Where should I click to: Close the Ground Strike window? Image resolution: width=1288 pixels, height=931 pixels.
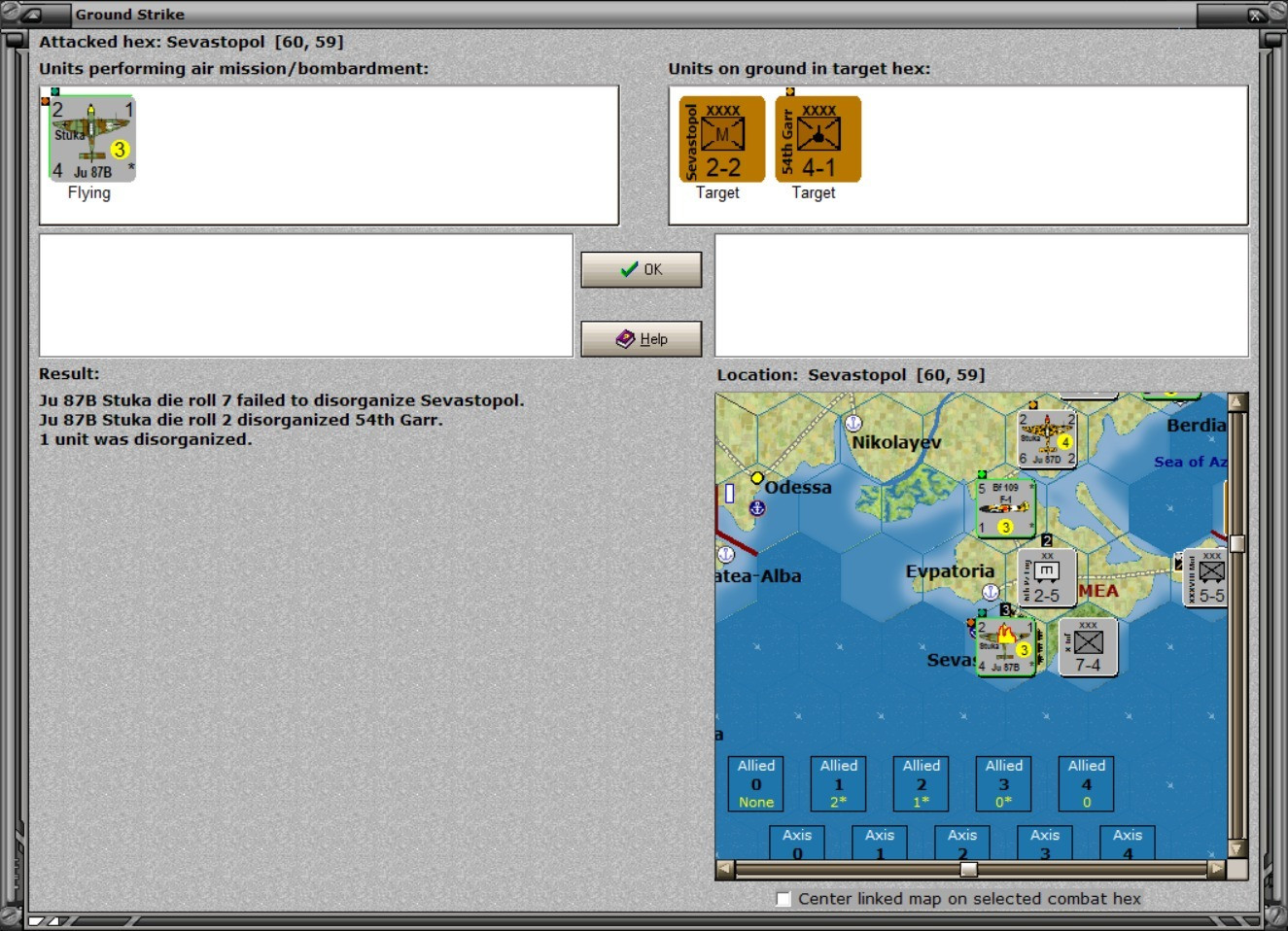(x=1254, y=15)
